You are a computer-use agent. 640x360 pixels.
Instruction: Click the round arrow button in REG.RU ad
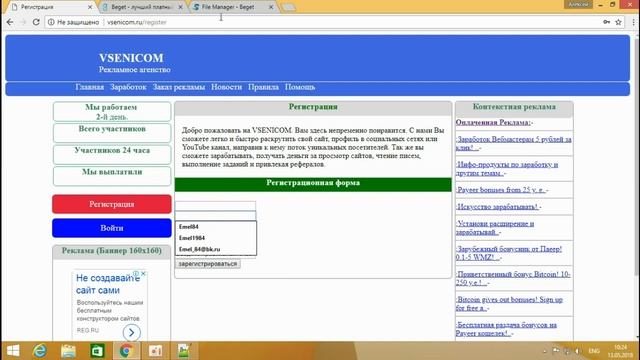pos(131,333)
